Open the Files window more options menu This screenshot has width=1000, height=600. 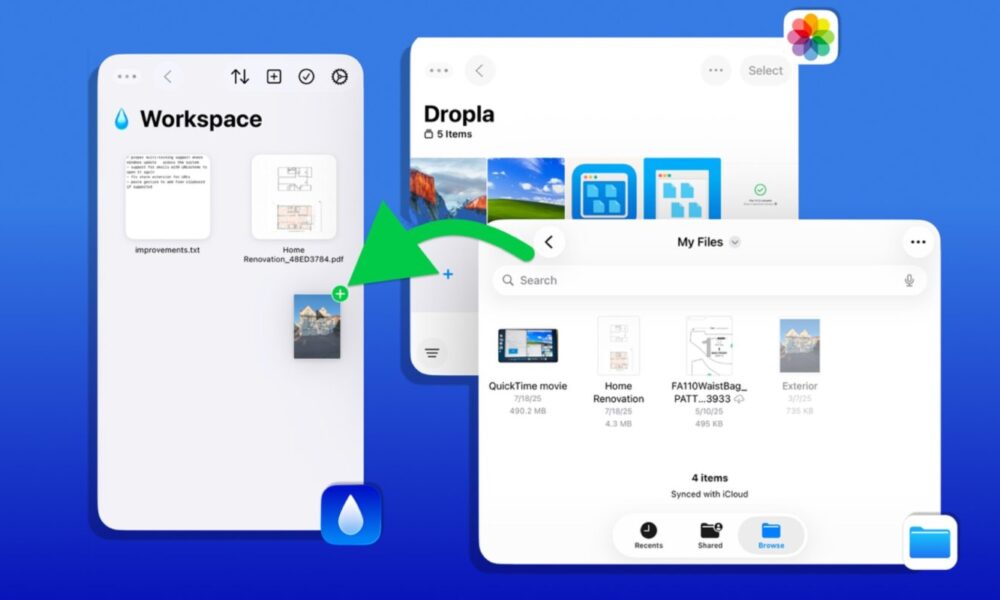[x=917, y=242]
